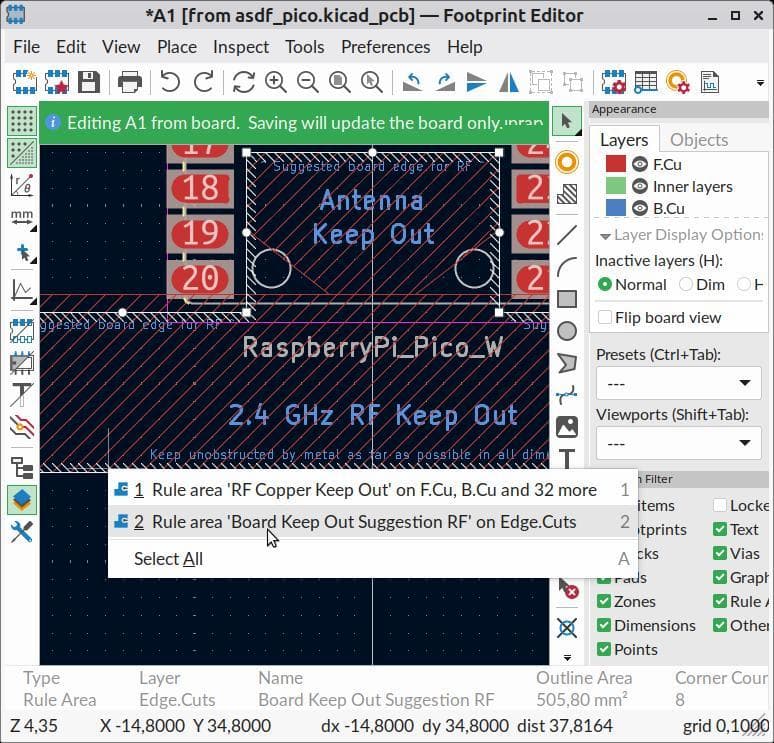The image size is (774, 743).
Task: Uncheck Vias in selection filter
Action: pyautogui.click(x=720, y=553)
